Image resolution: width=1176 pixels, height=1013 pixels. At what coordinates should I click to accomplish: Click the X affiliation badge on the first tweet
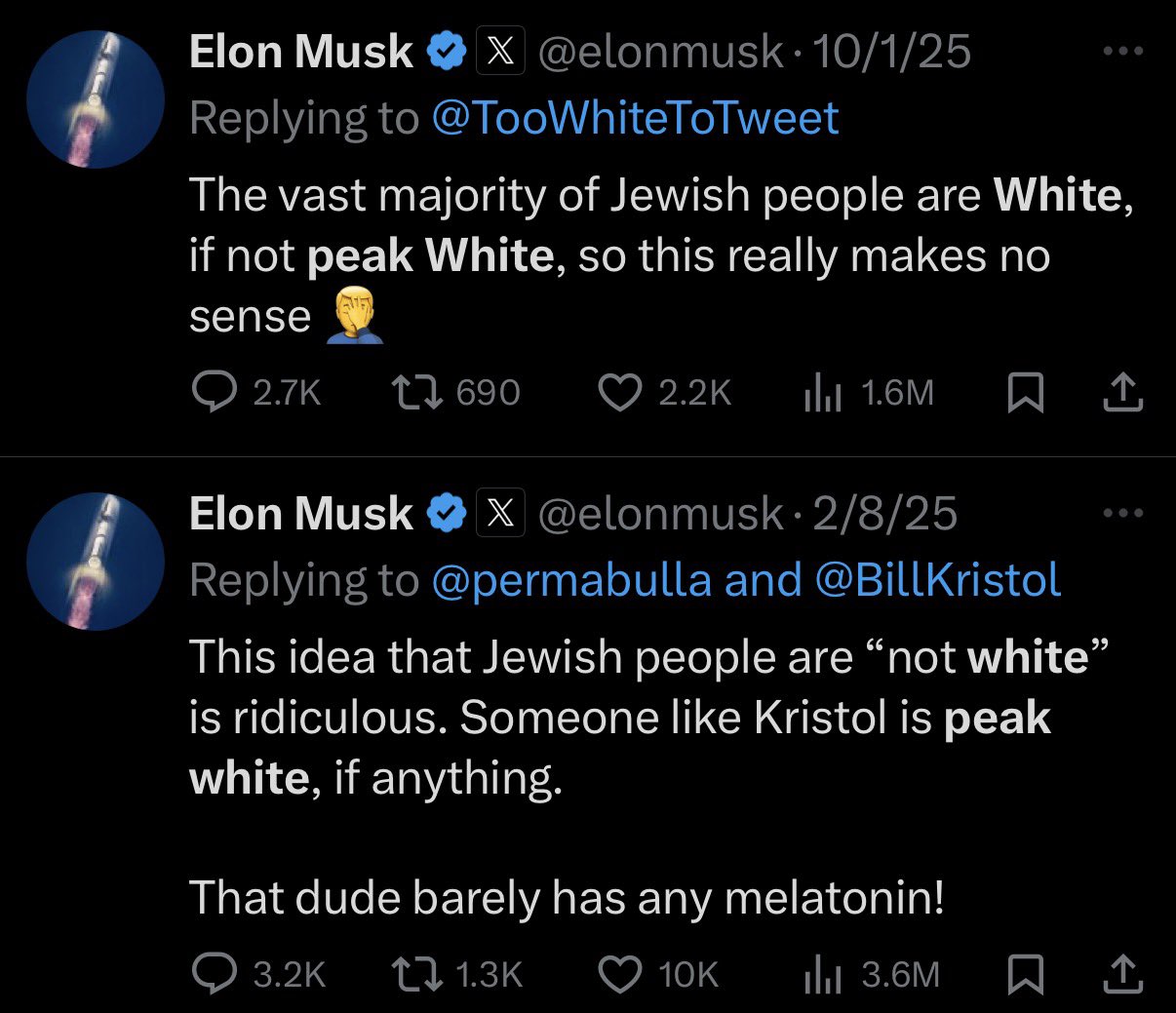(x=500, y=52)
